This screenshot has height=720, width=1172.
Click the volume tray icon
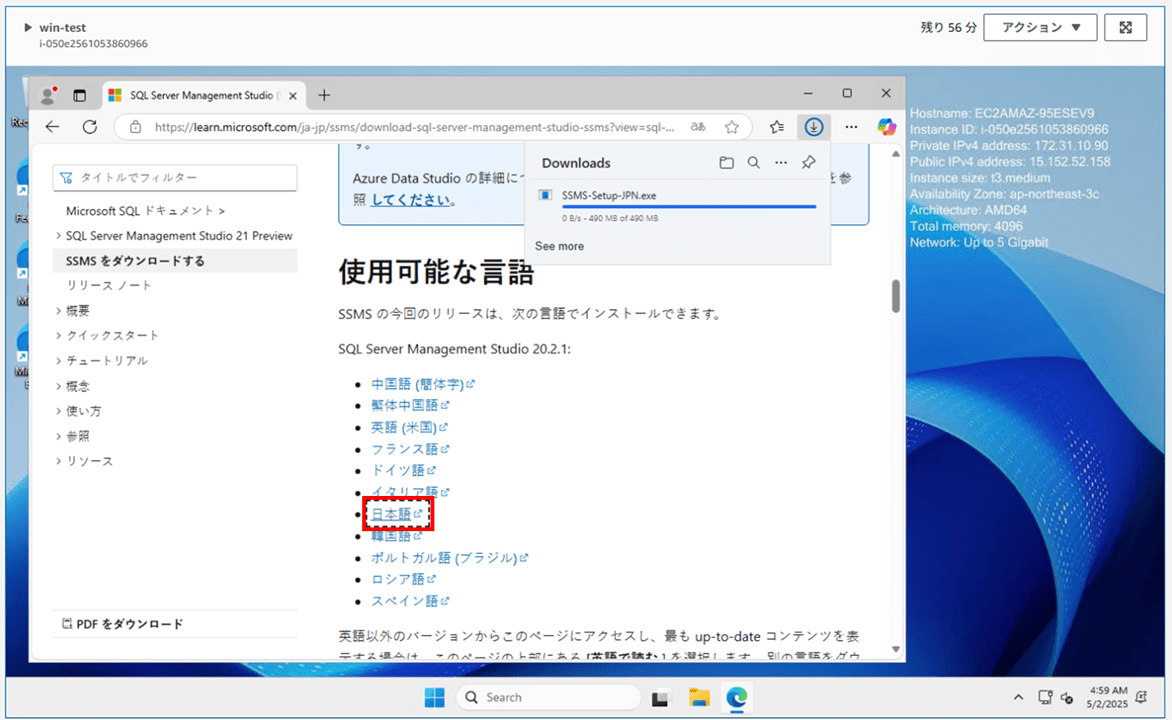pos(1067,698)
